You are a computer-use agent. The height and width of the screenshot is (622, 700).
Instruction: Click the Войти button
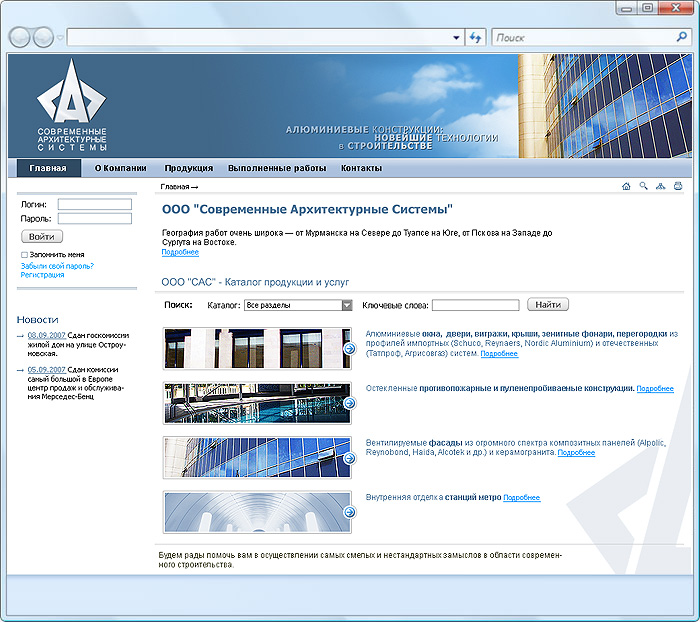(x=42, y=236)
